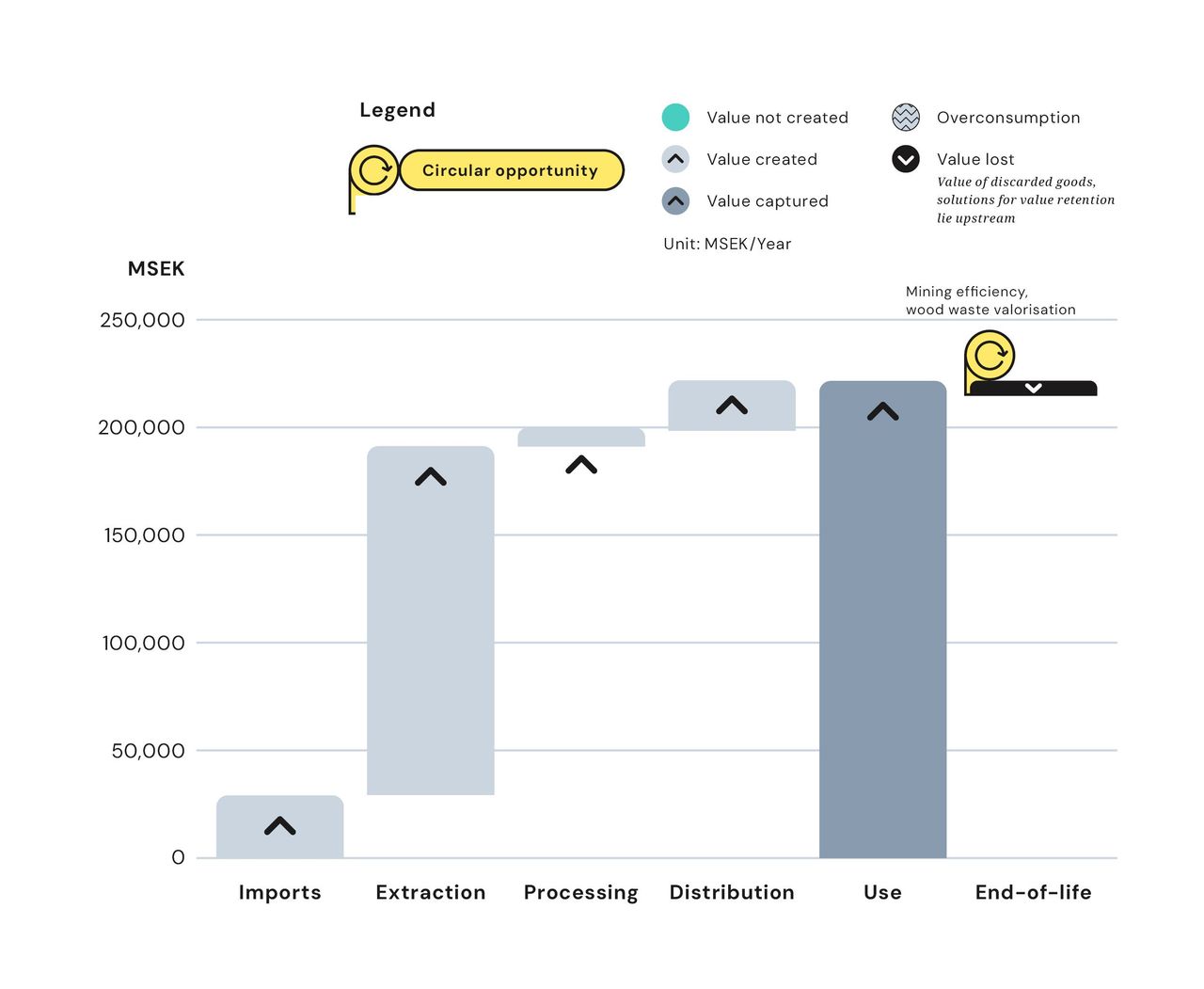
Task: Click the up chevron on Use bar
Action: coord(882,411)
